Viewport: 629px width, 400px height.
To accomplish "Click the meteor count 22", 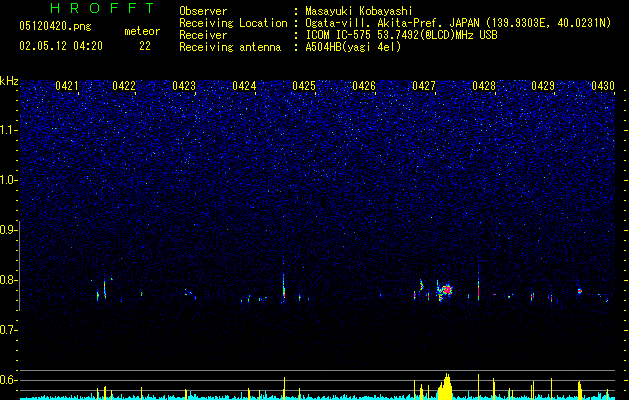I will tap(145, 46).
